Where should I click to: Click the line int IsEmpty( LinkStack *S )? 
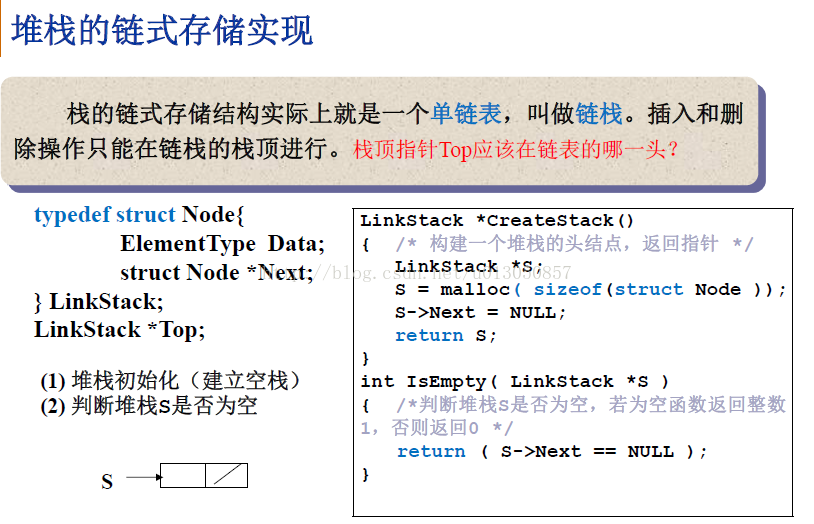coord(514,382)
